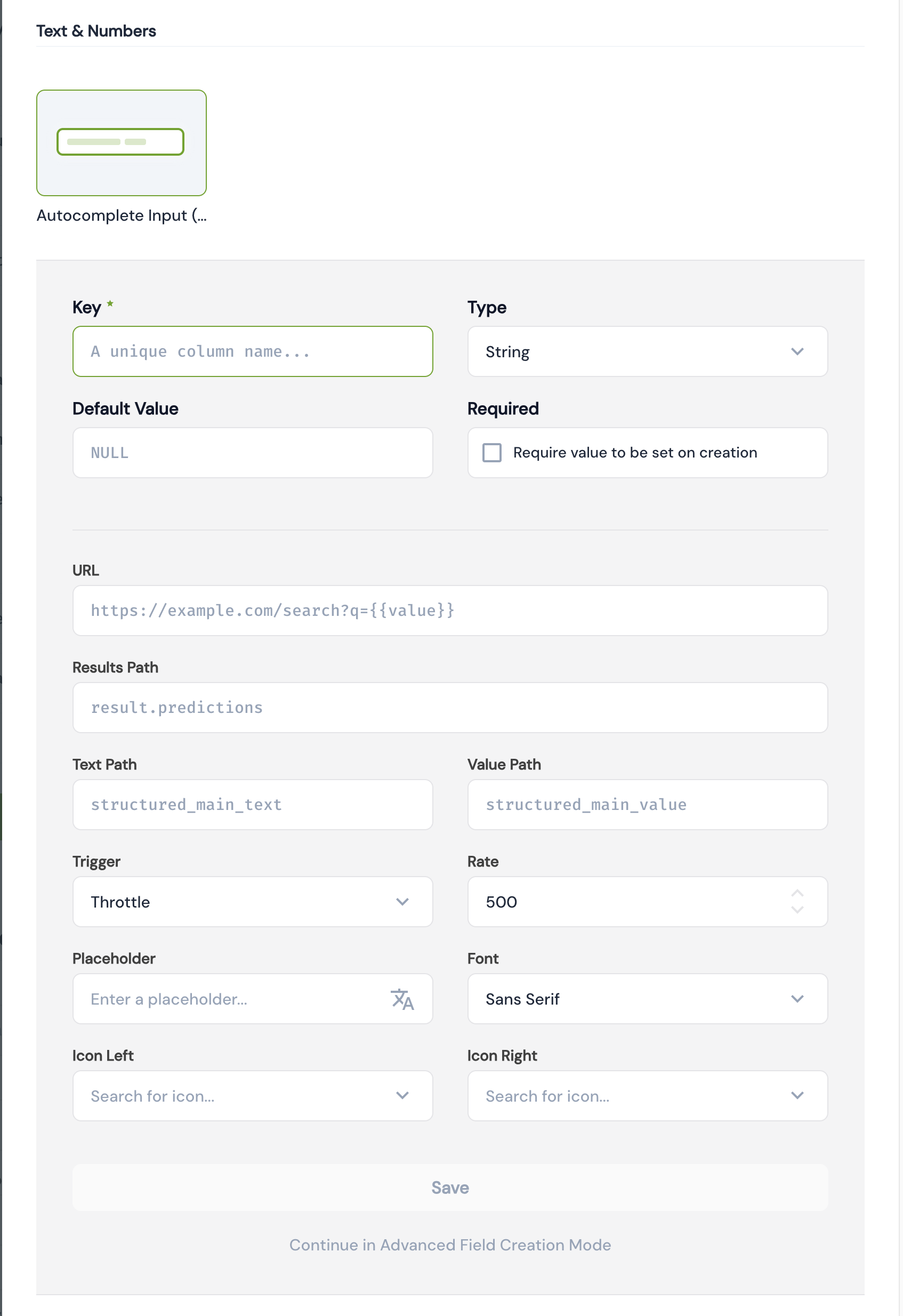The width and height of the screenshot is (903, 1316).
Task: Decrease the Rate value with down arrow
Action: click(797, 910)
